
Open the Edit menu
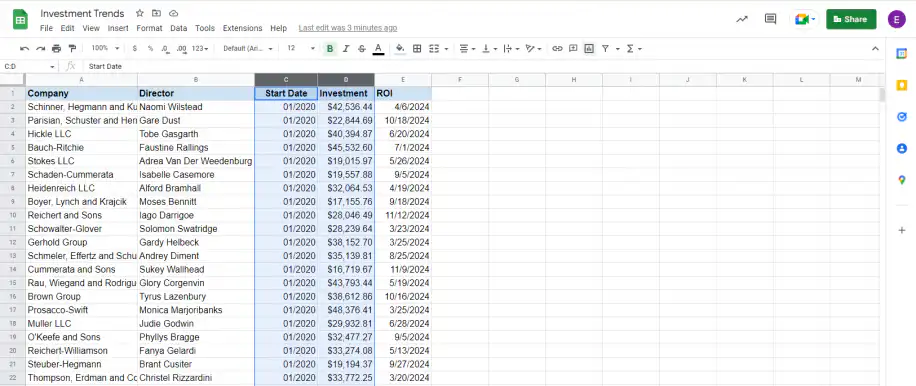point(67,28)
